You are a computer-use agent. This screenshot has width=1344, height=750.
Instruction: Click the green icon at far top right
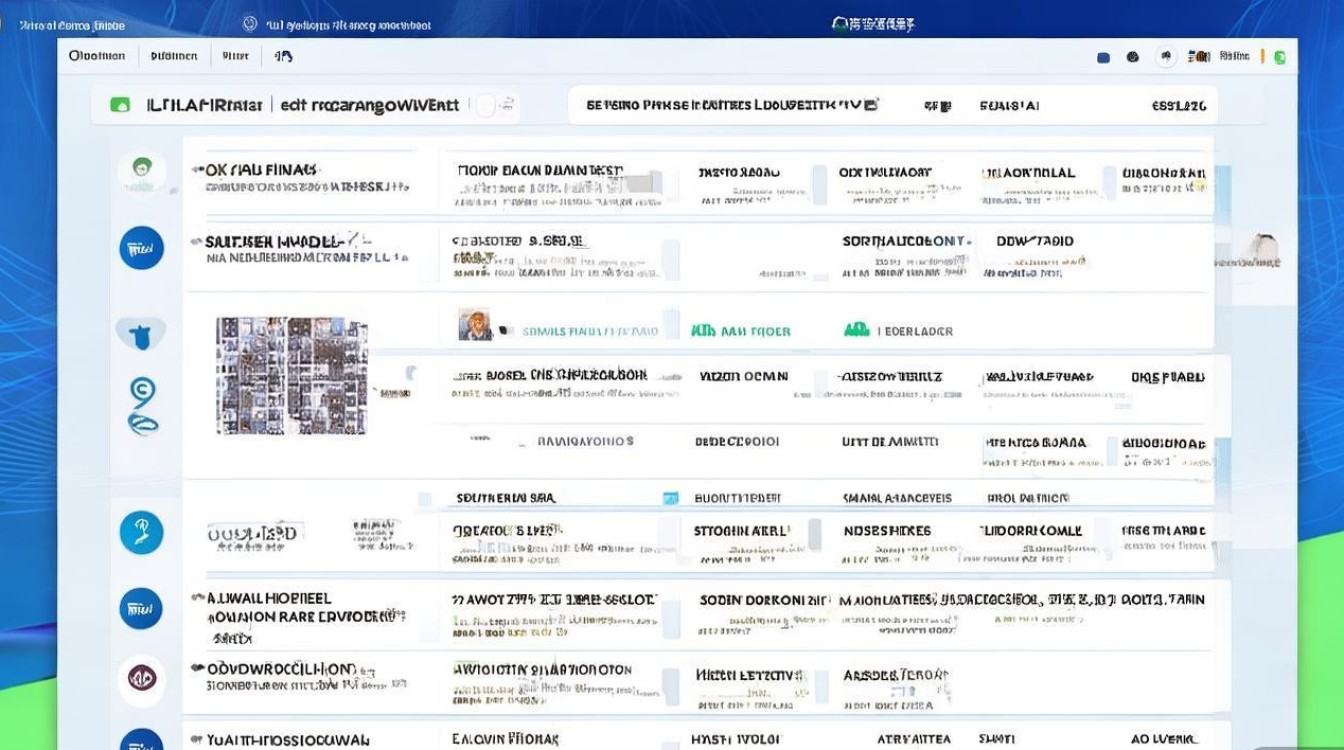click(x=1280, y=57)
